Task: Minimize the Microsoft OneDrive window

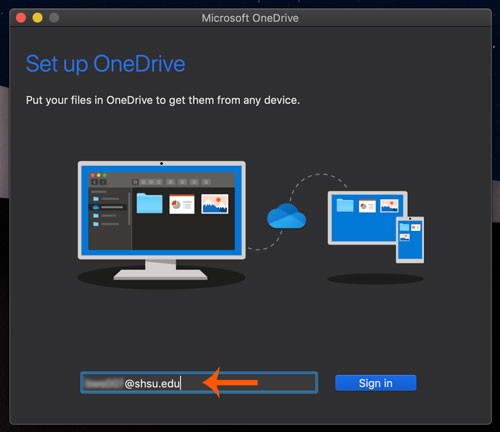Action: pyautogui.click(x=38, y=18)
